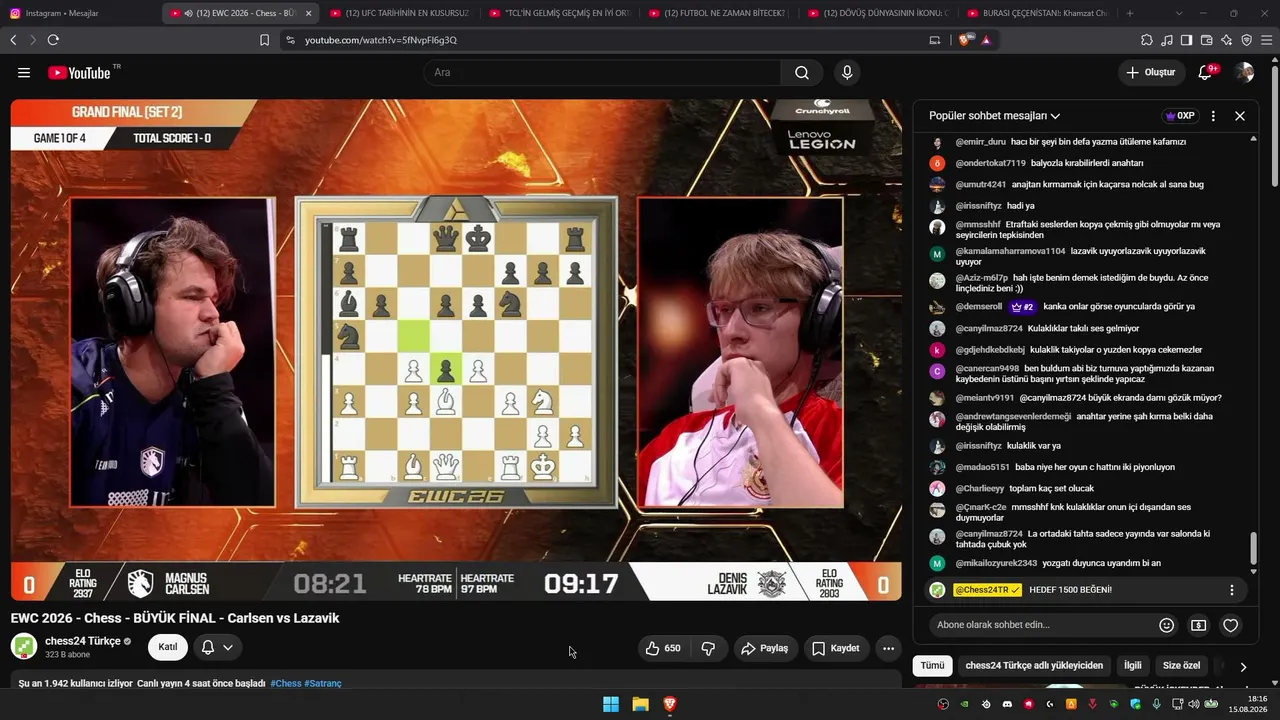Bookmark this page in the address bar
This screenshot has width=1280, height=720.
pyautogui.click(x=264, y=40)
